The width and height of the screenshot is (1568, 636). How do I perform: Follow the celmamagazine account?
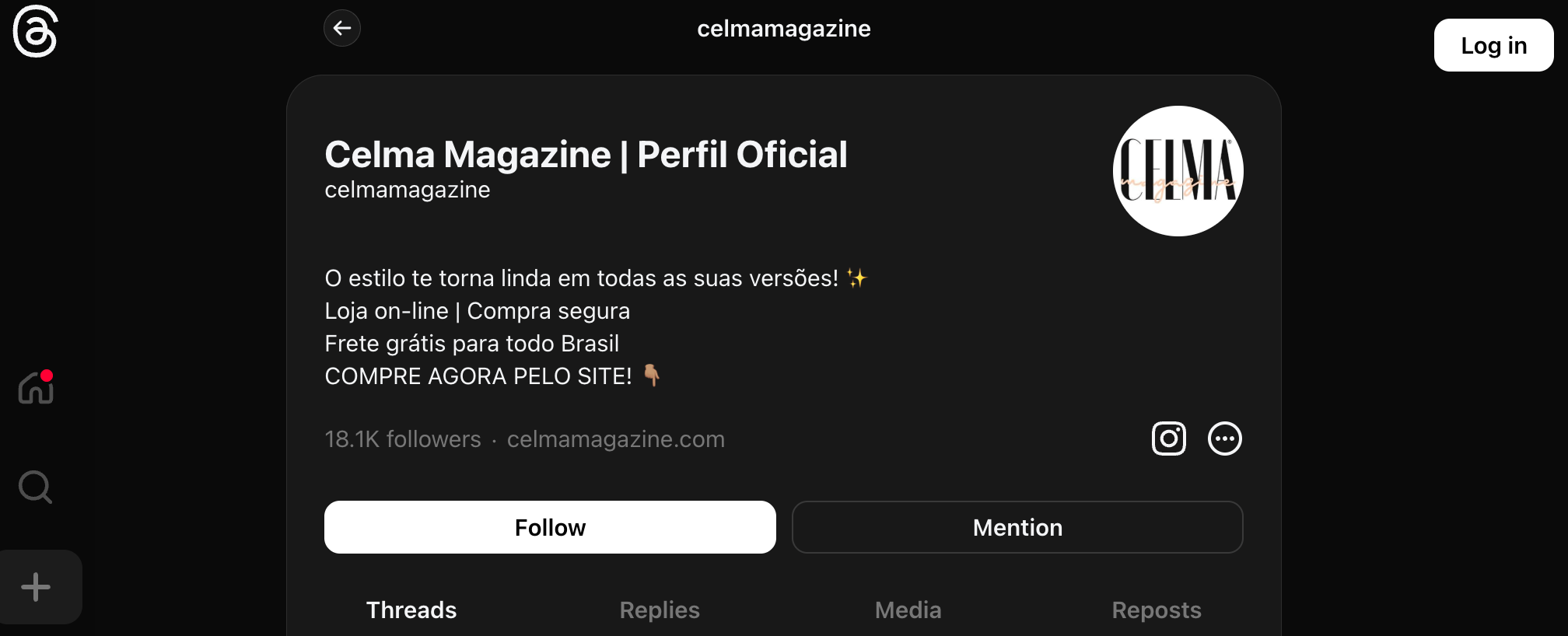coord(550,527)
